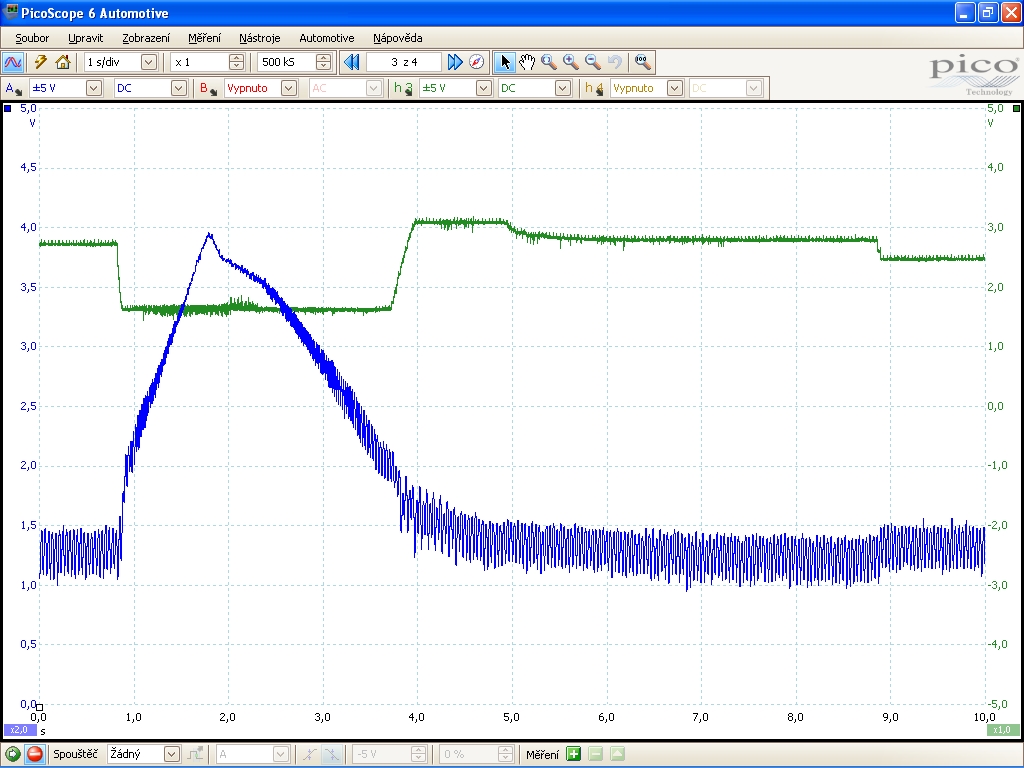
Task: Go to previous waveform buffer
Action: (351, 62)
